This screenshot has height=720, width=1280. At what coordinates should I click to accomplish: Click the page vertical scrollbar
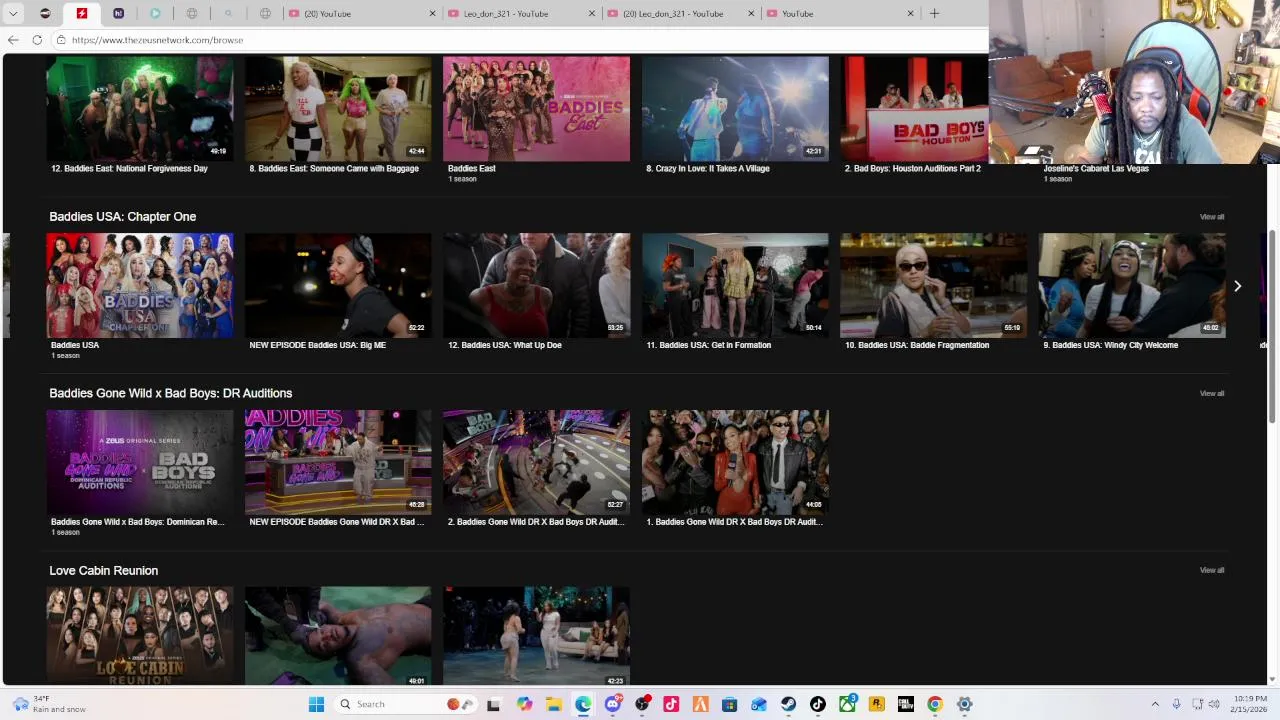(1272, 325)
